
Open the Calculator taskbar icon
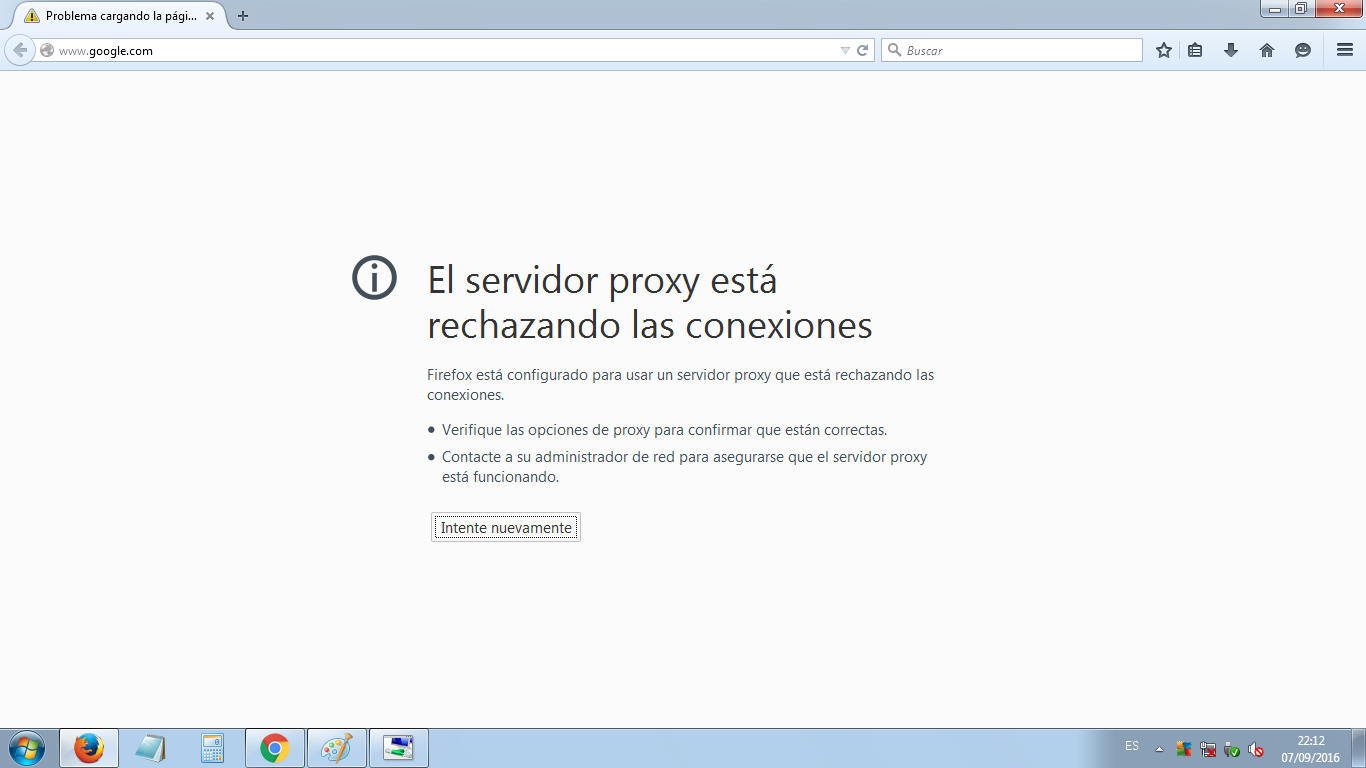coord(212,748)
